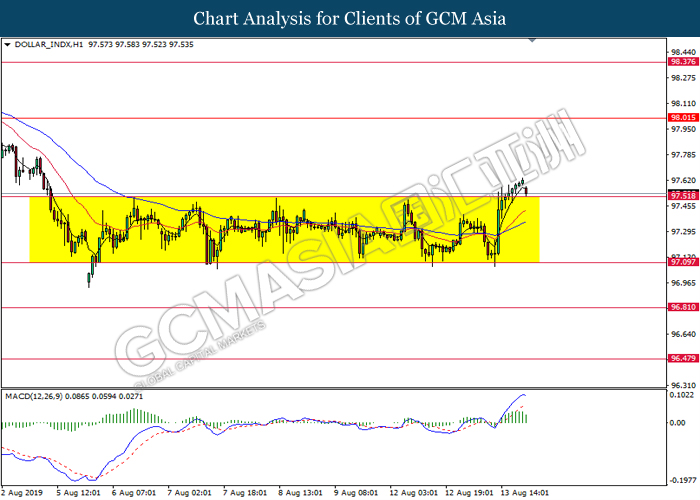
Task: Click the 96.640 price axis value
Action: (683, 334)
